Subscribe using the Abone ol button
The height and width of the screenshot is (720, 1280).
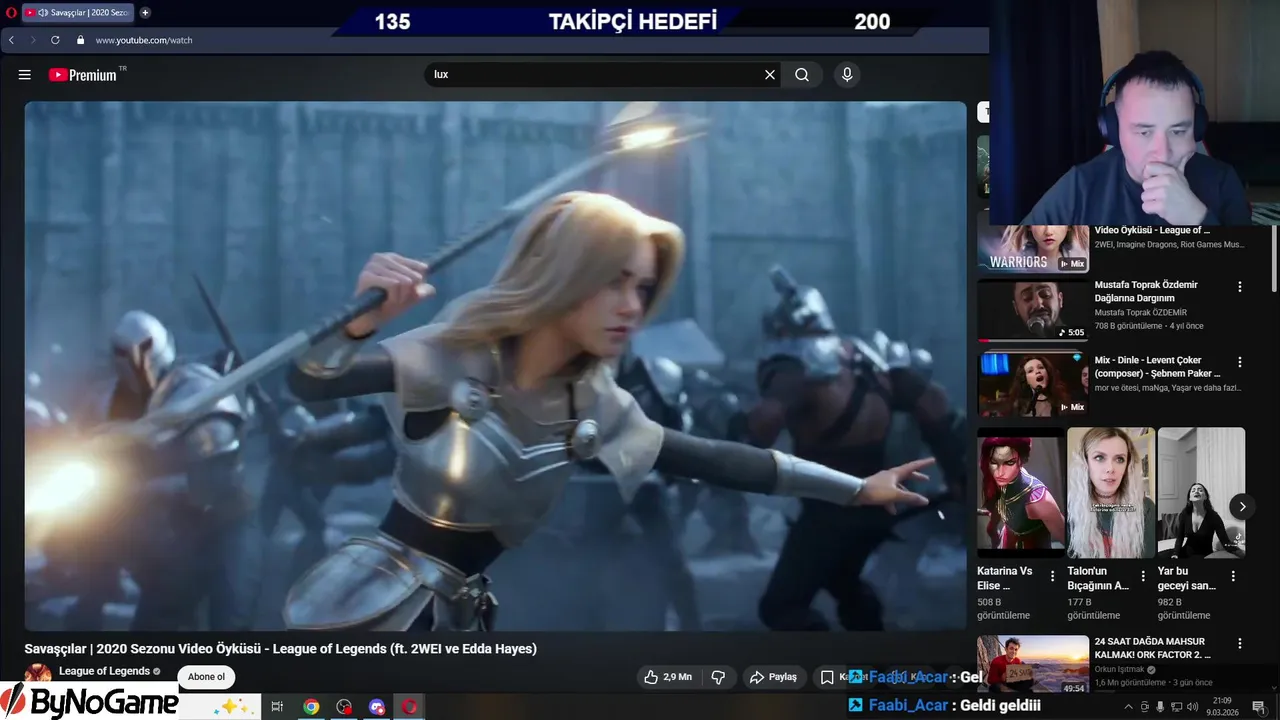tap(206, 677)
